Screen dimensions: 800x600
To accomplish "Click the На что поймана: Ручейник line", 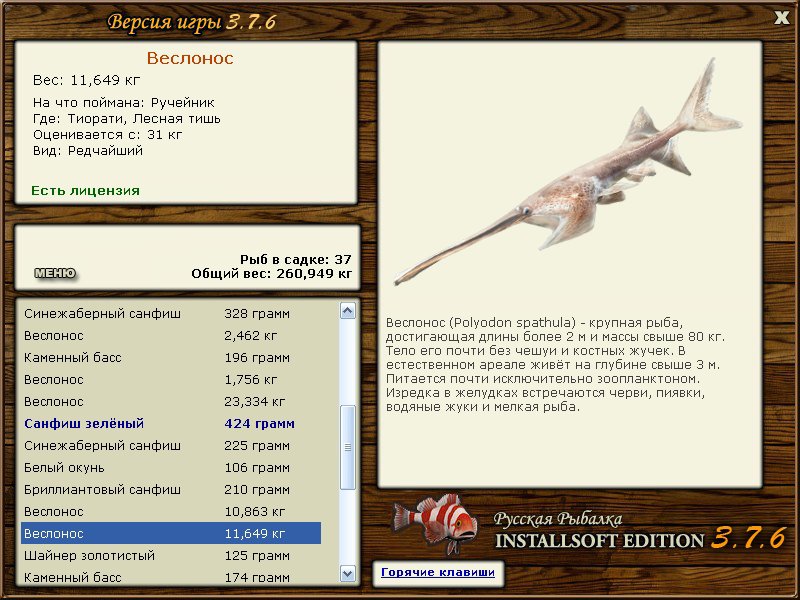I will 123,103.
